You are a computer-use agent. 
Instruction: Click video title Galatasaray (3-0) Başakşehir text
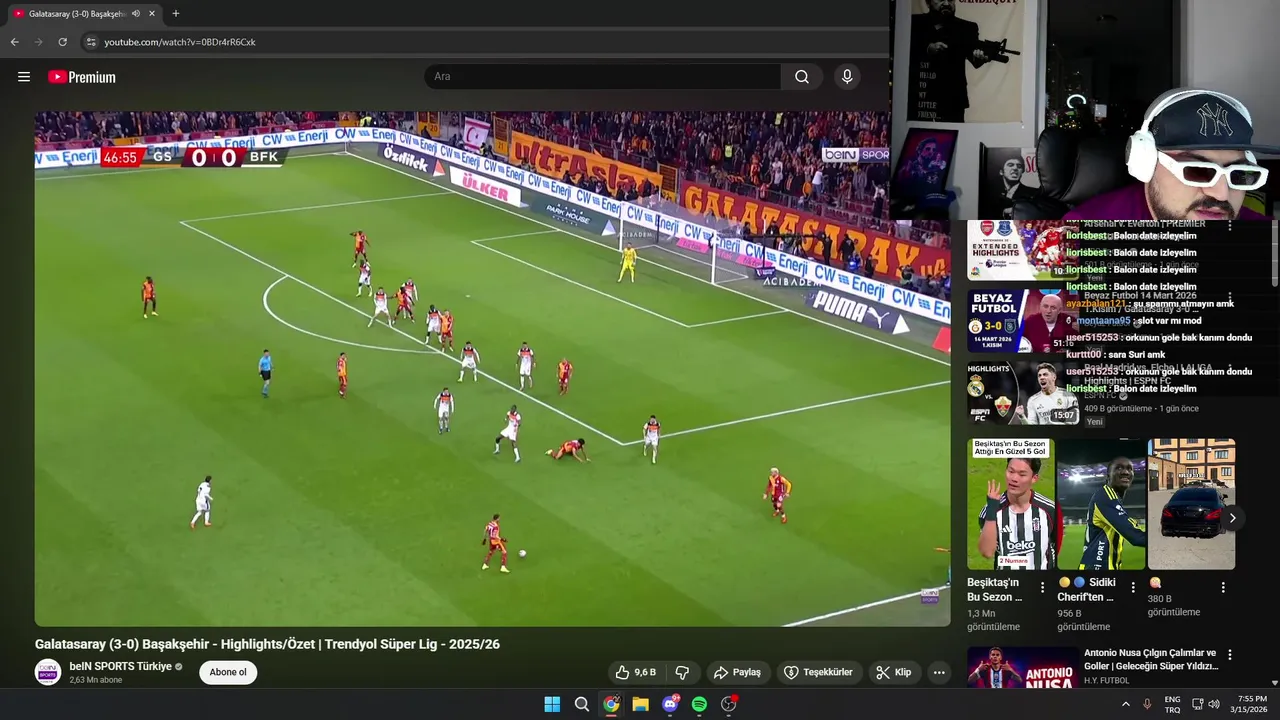click(267, 644)
